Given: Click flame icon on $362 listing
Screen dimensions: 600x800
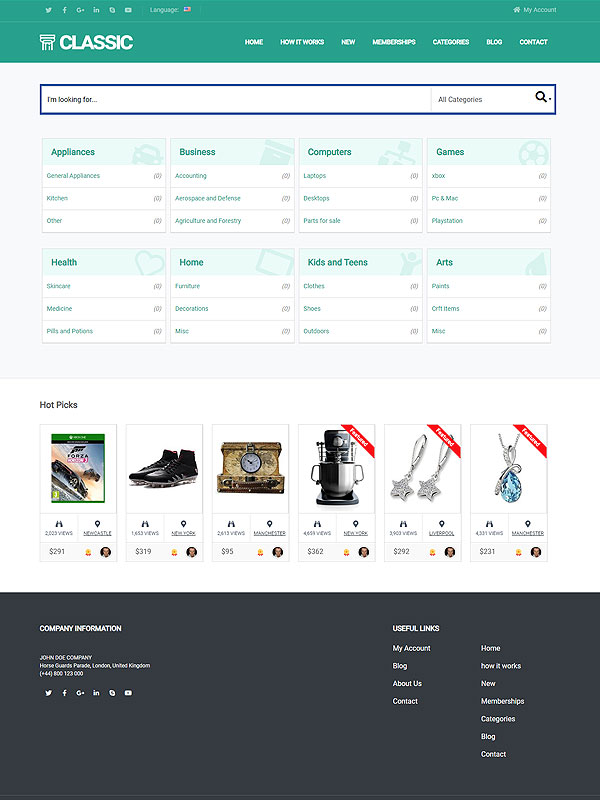Looking at the screenshot, I should 346,552.
